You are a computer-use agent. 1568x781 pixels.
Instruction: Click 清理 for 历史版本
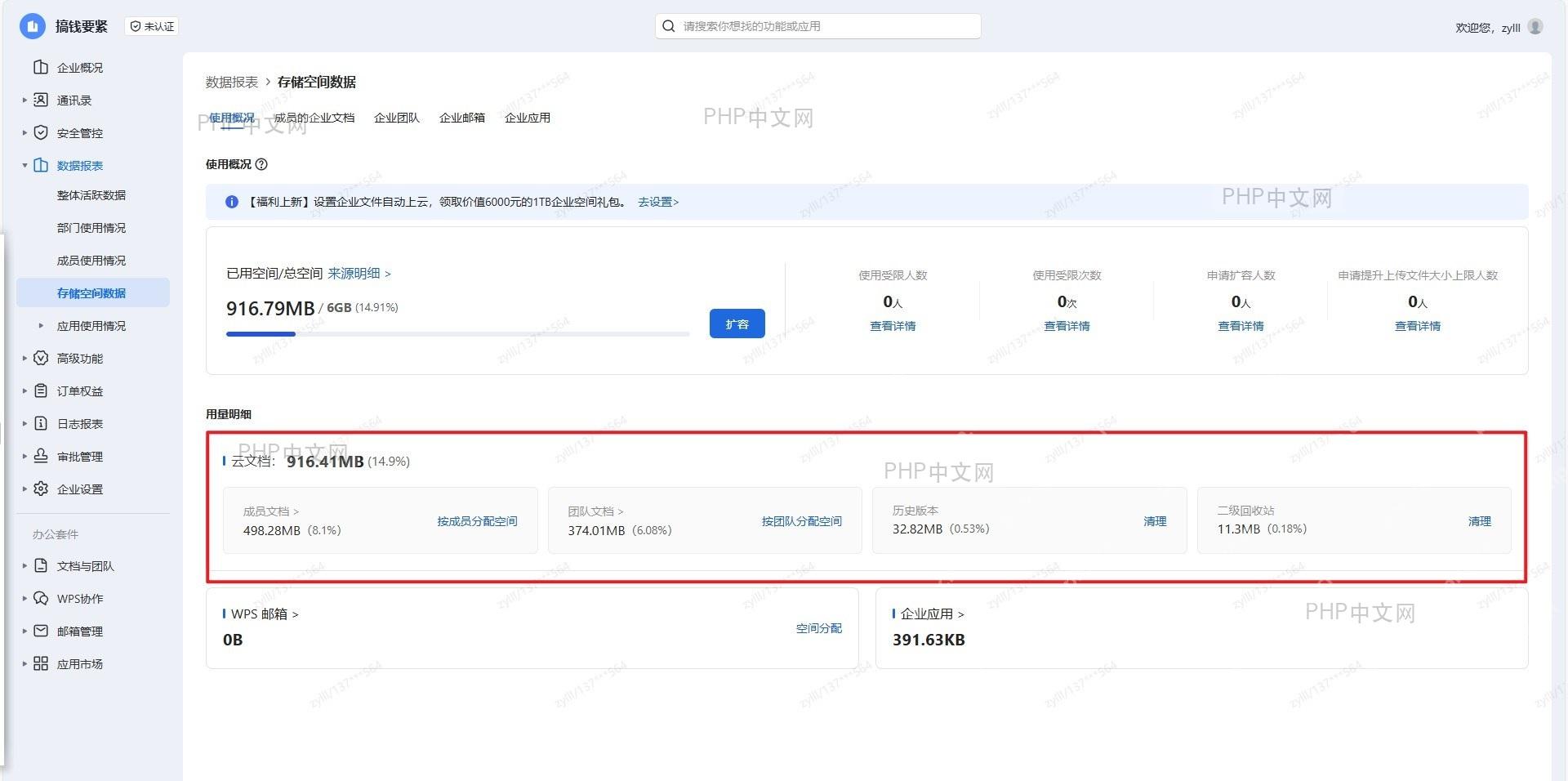(1155, 521)
